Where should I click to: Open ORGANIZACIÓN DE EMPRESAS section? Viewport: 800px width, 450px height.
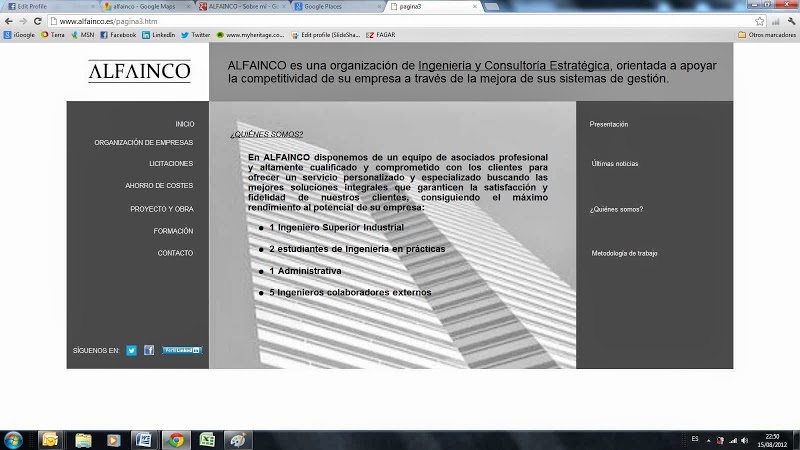coord(143,142)
